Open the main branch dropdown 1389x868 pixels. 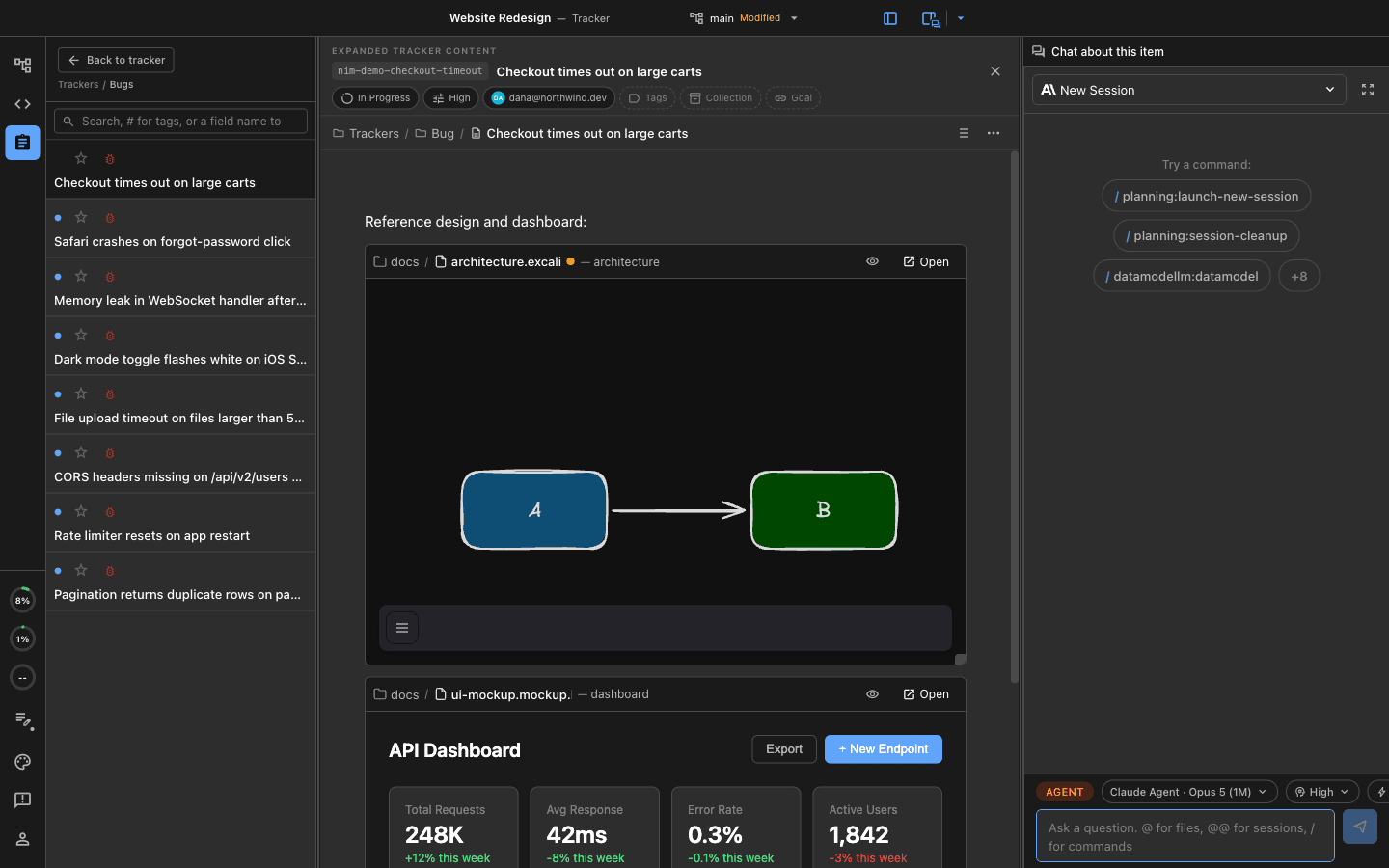(x=744, y=18)
